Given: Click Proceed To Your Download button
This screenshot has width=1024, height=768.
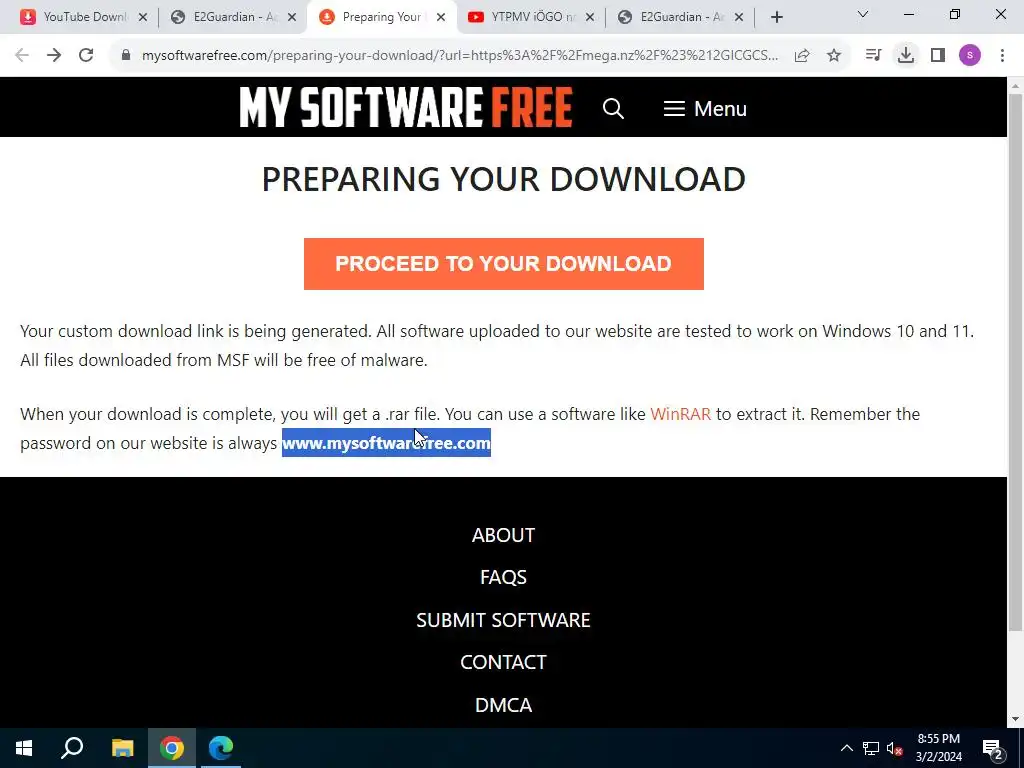Looking at the screenshot, I should tap(504, 264).
